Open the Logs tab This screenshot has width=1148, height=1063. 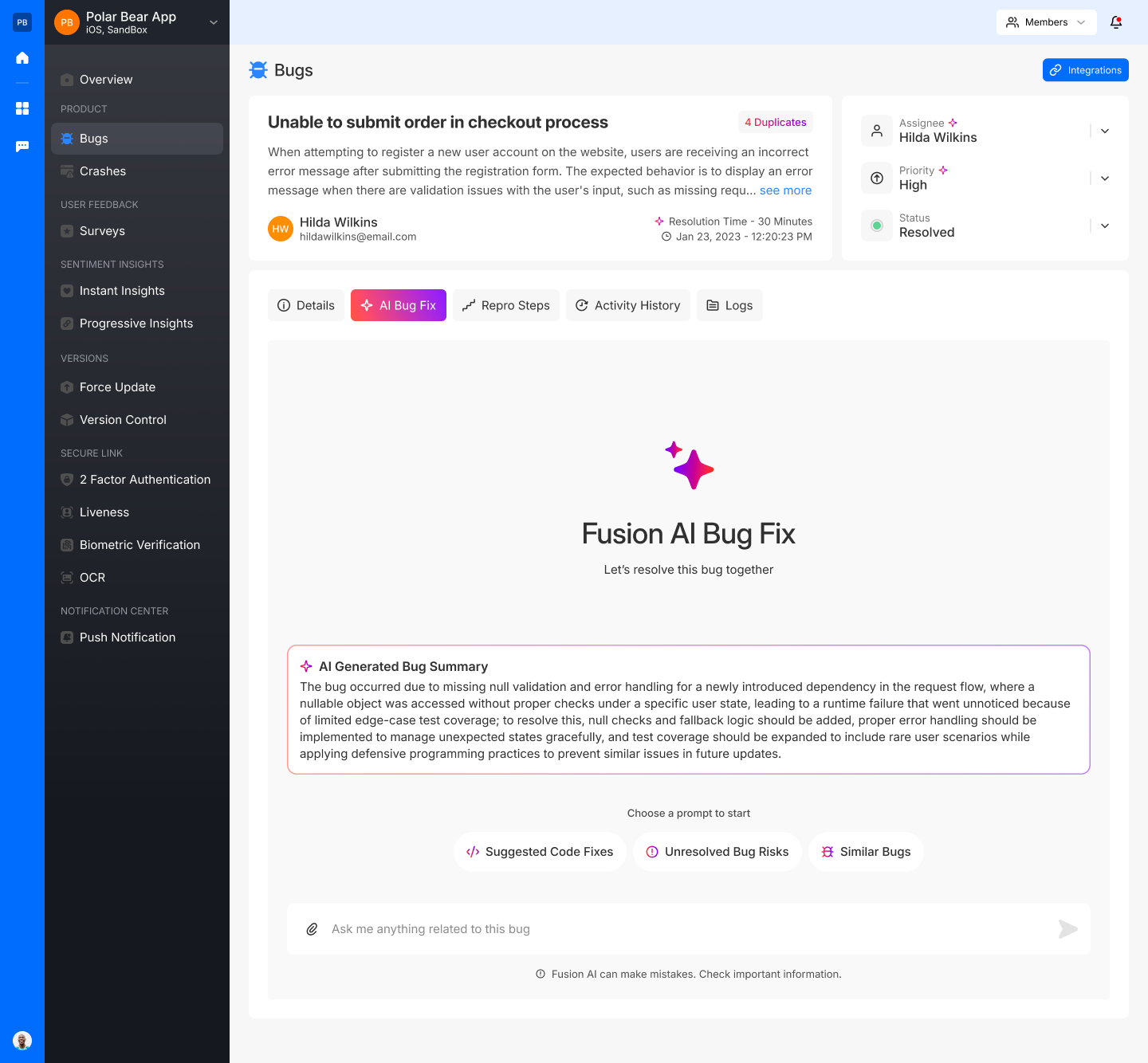click(x=729, y=305)
